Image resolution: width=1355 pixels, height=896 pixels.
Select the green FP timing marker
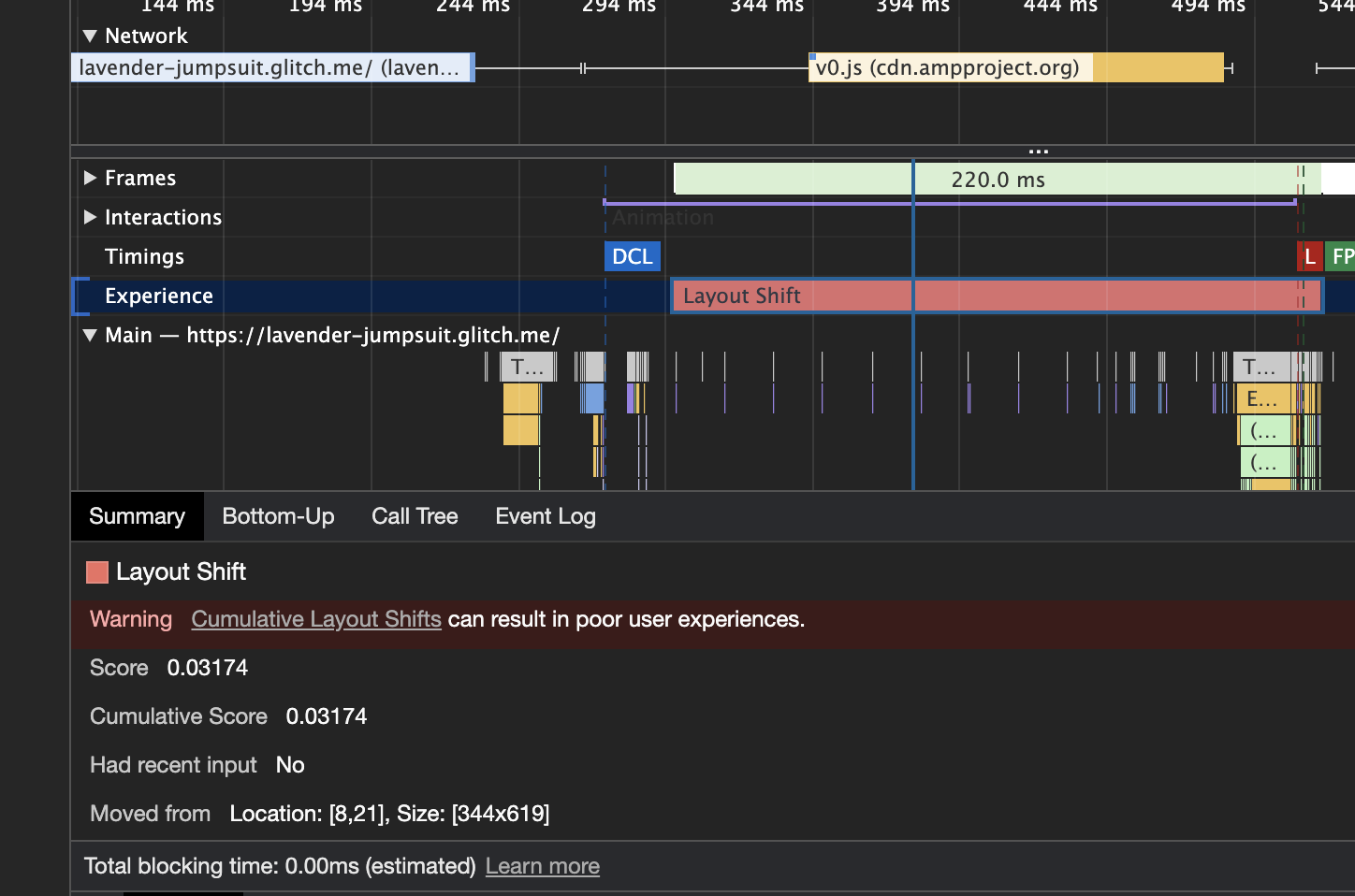tap(1340, 256)
